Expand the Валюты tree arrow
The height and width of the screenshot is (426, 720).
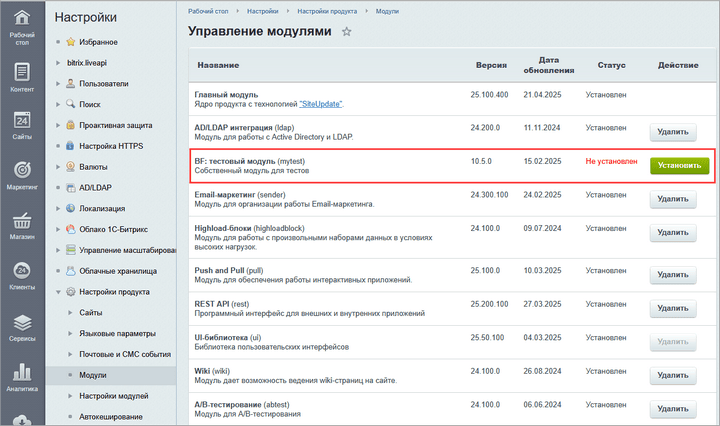(58, 167)
